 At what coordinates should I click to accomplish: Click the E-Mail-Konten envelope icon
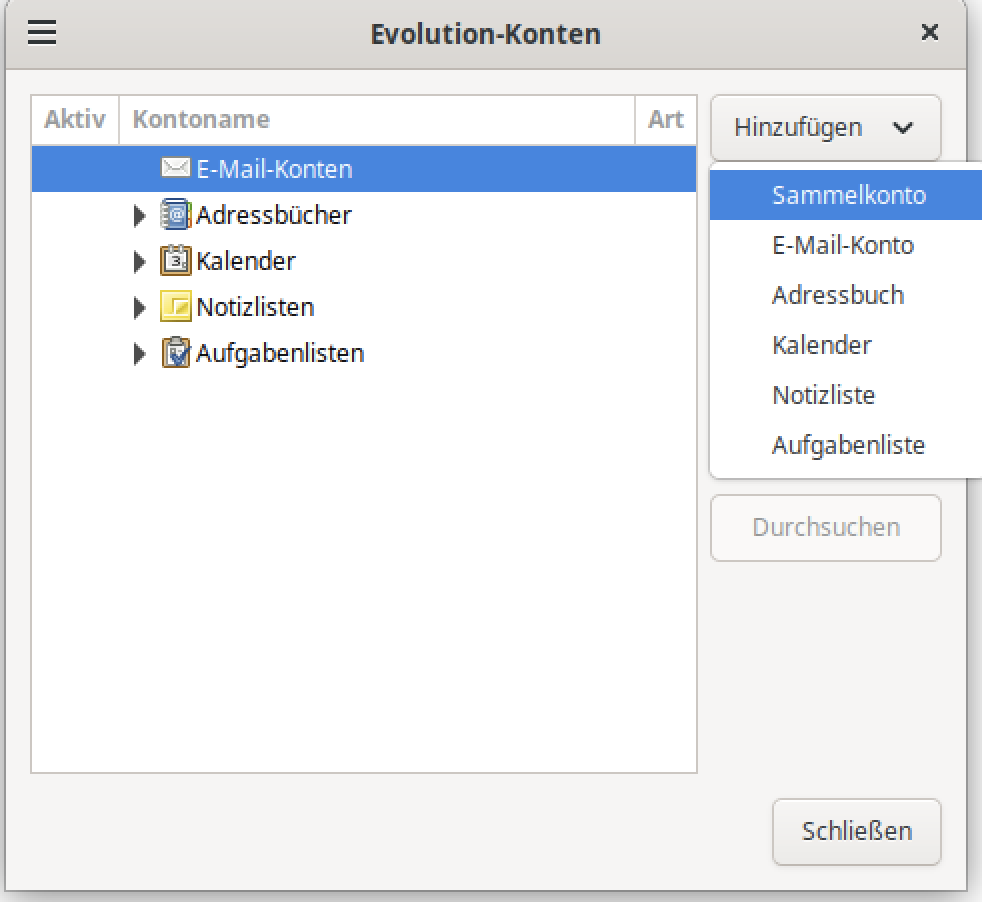(175, 168)
